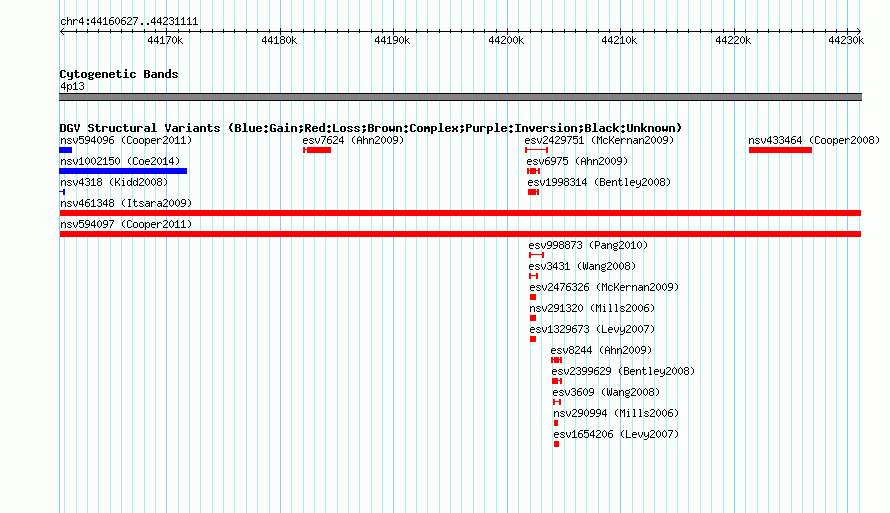Open the esv3609 (Wang2008) variant label

[606, 392]
